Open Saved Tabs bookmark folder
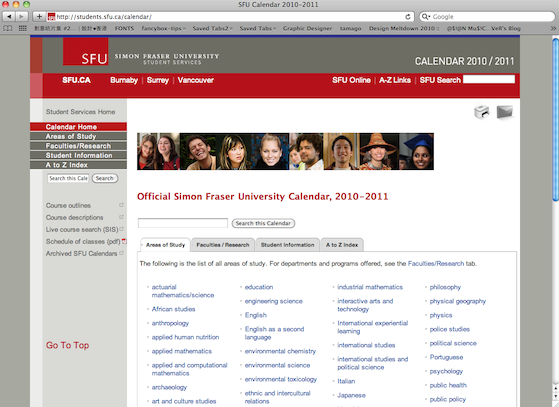The height and width of the screenshot is (407, 559). tap(258, 29)
